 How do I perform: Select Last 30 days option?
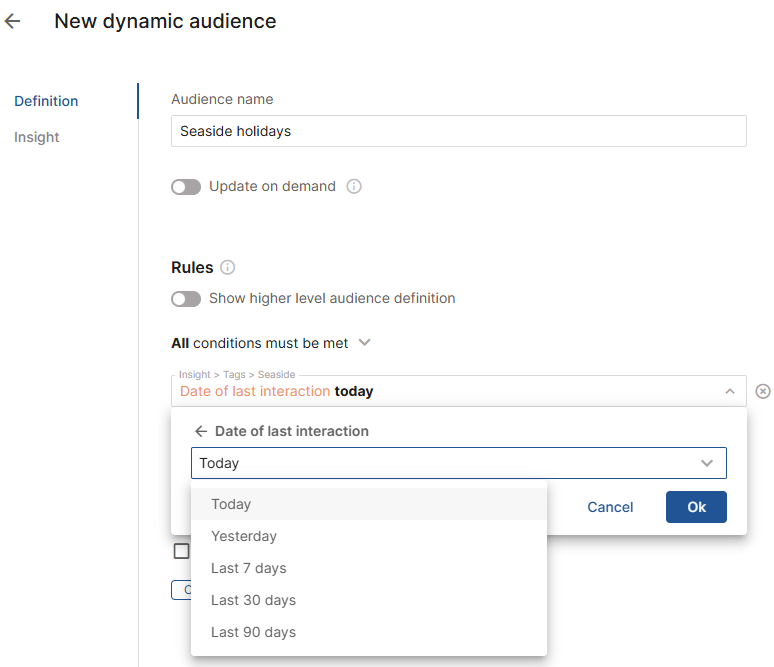coord(369,600)
